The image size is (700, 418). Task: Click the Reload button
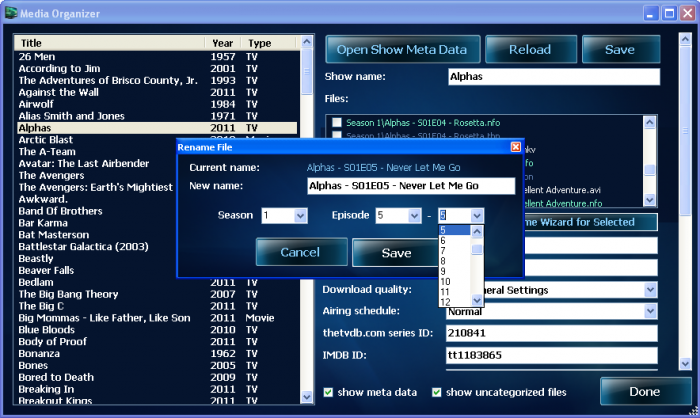(530, 50)
